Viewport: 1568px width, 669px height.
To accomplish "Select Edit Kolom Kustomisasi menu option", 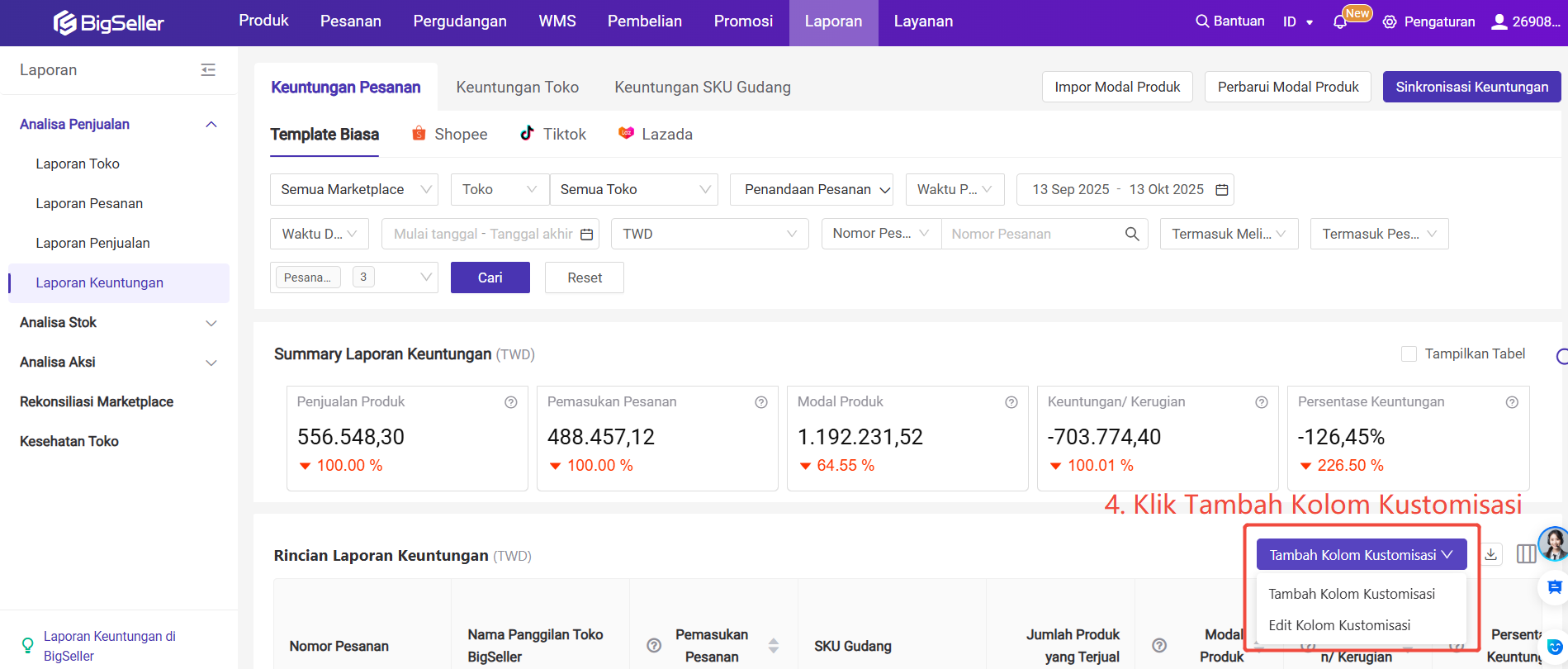I will pyautogui.click(x=1339, y=625).
